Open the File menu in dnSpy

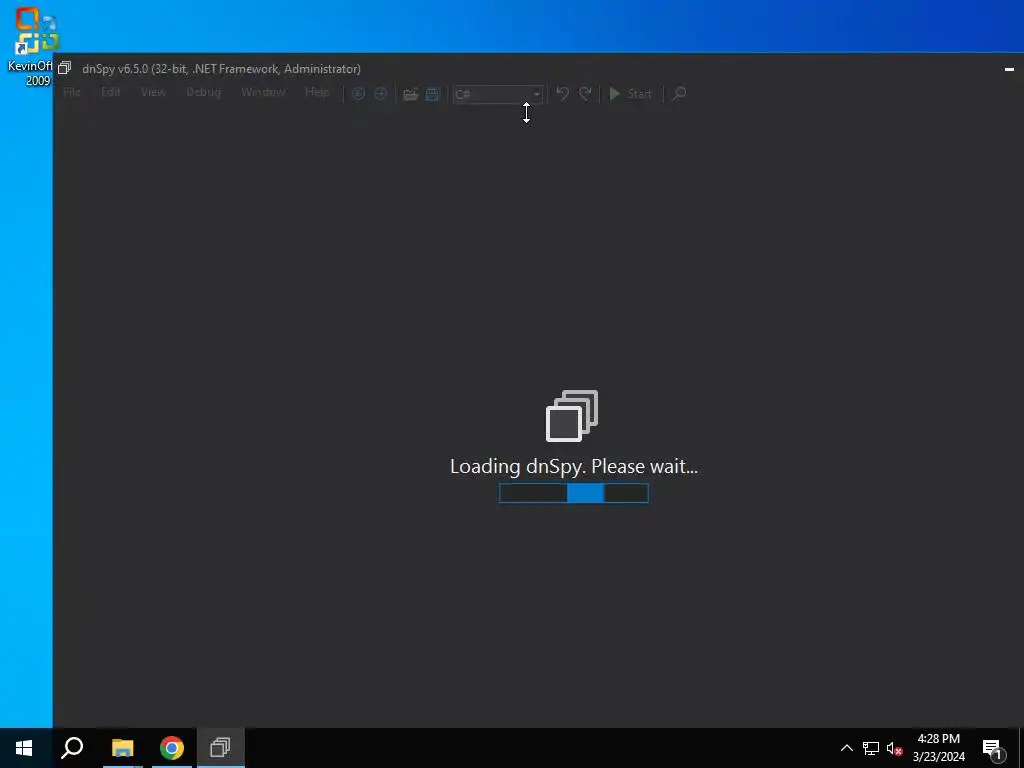[x=72, y=93]
